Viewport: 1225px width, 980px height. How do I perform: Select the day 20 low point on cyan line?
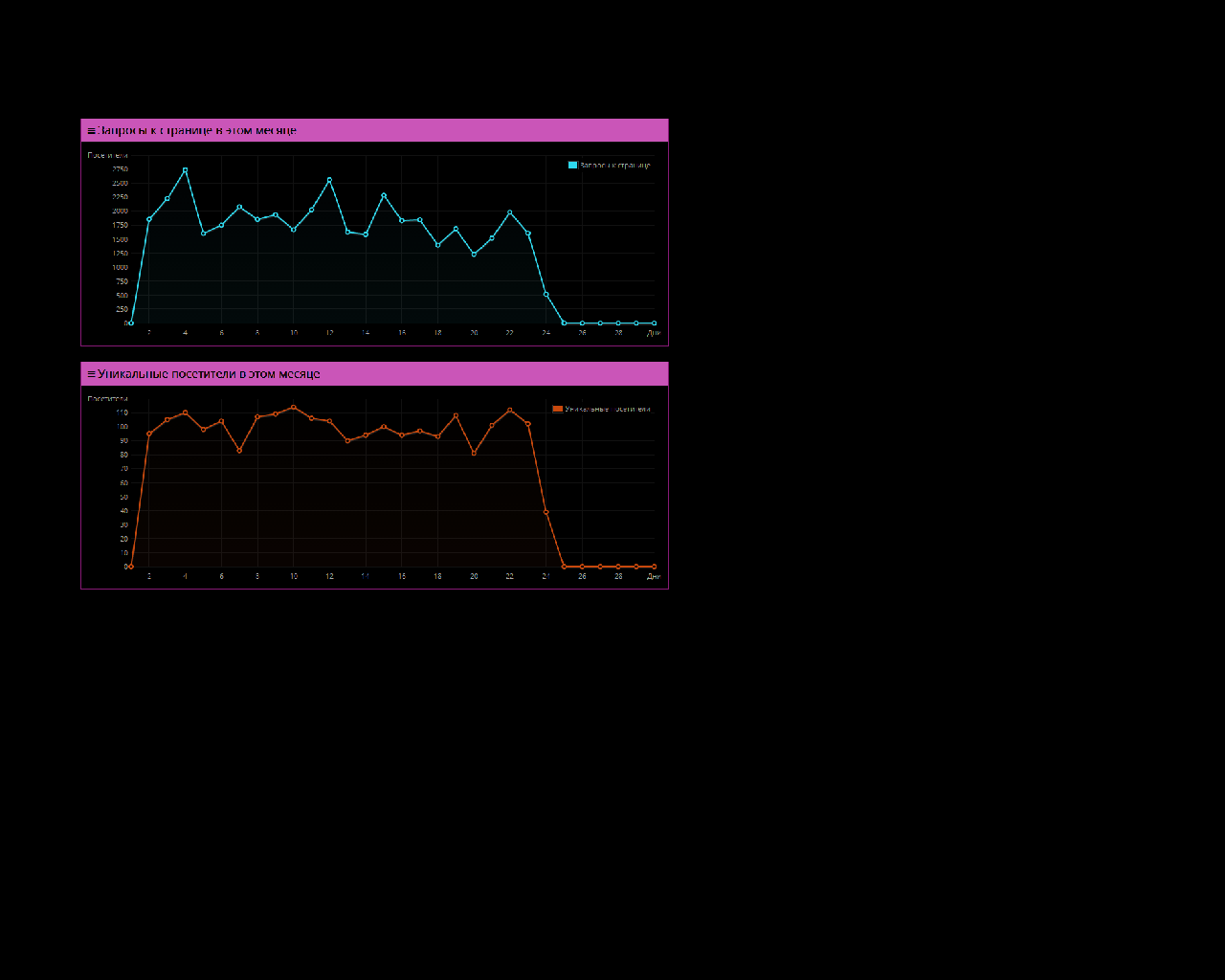pos(474,255)
